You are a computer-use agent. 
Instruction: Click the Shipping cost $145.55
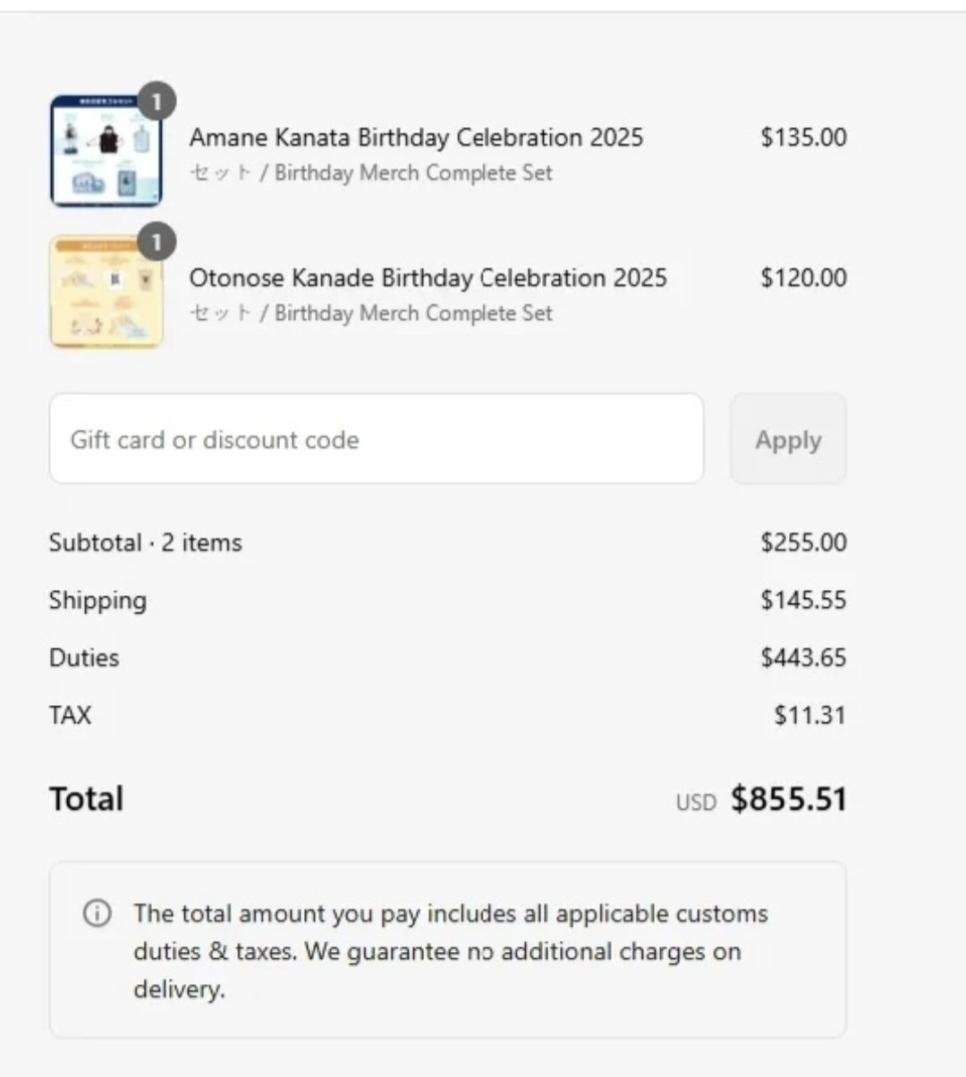pos(803,600)
